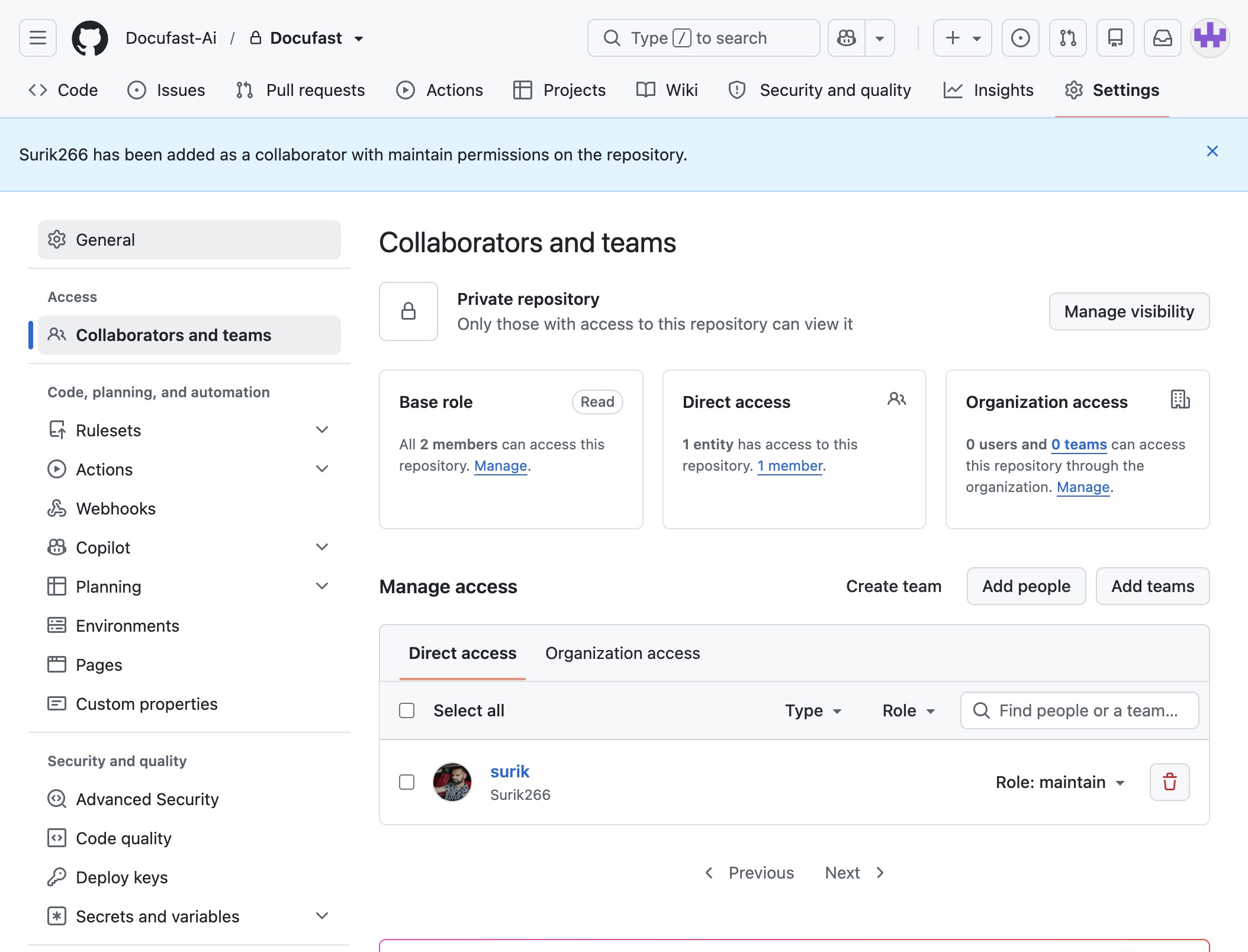Click the Custom properties sidebar icon
Screen dimensions: 1248x952
[57, 703]
